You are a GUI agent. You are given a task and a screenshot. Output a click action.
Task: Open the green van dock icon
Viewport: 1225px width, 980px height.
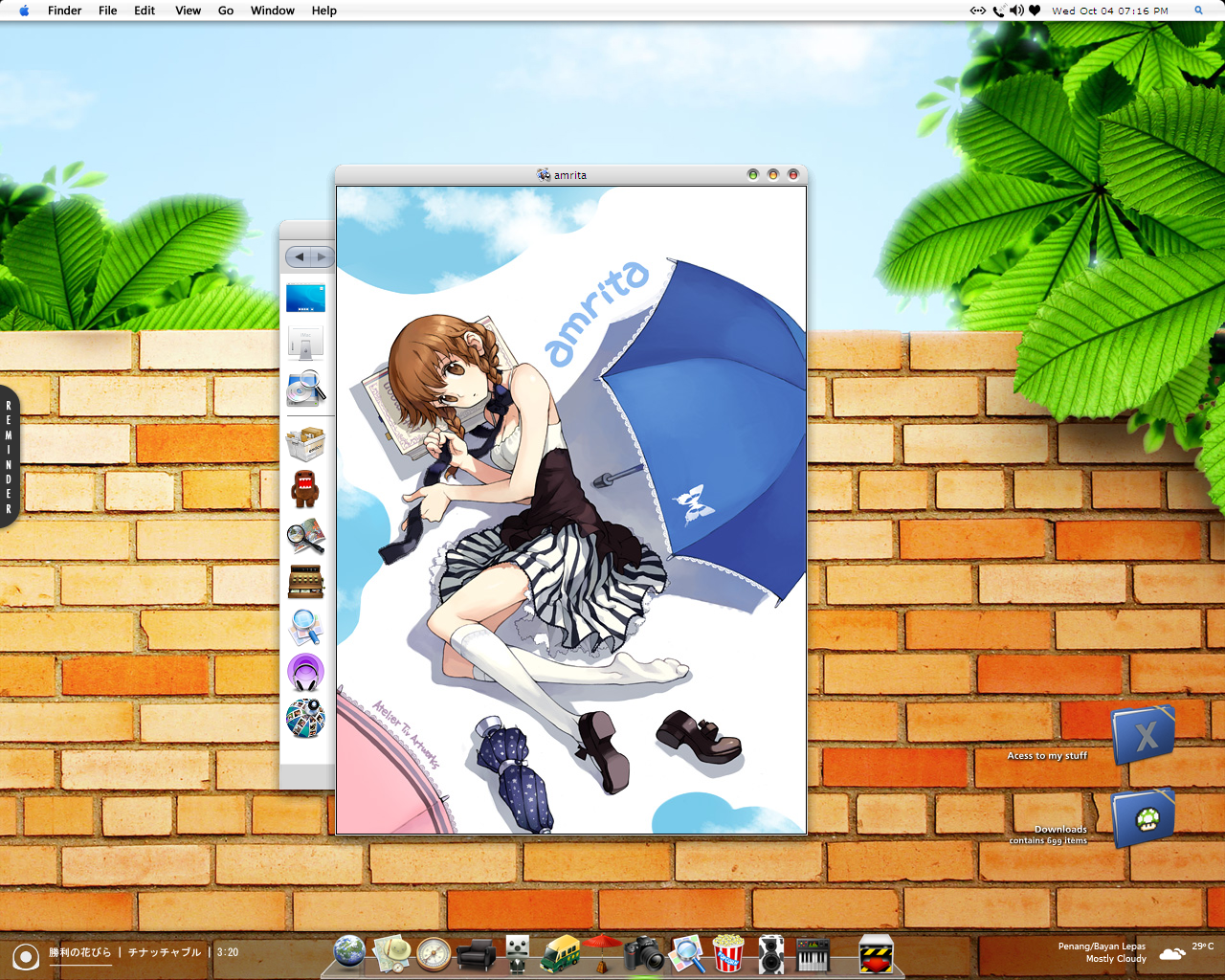tap(560, 953)
